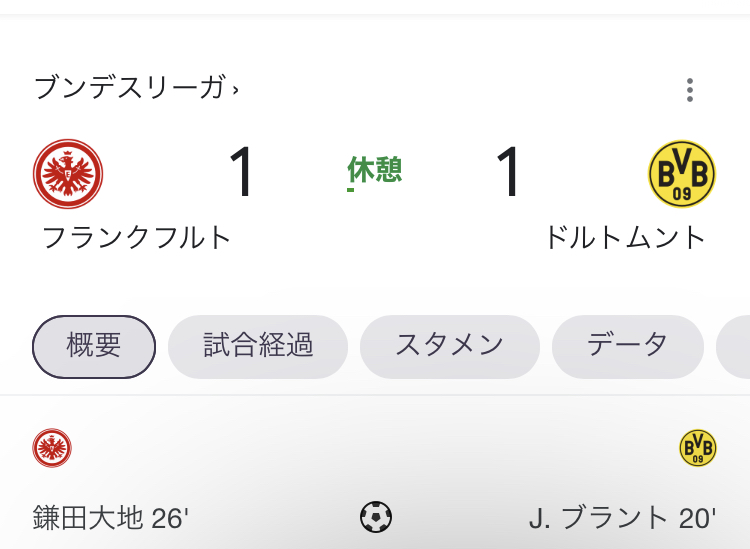Select scorer 鎌田大地 26'
Image resolution: width=750 pixels, height=549 pixels.
[x=110, y=518]
